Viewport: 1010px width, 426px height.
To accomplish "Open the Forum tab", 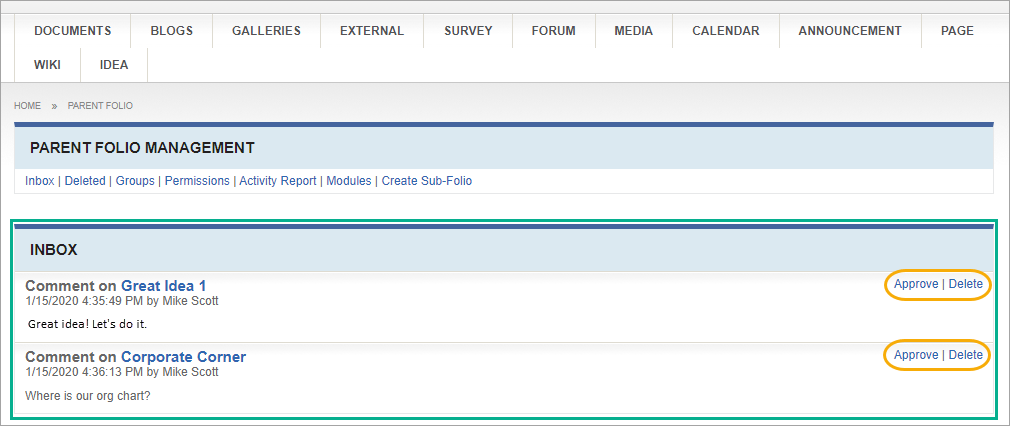I will point(553,31).
